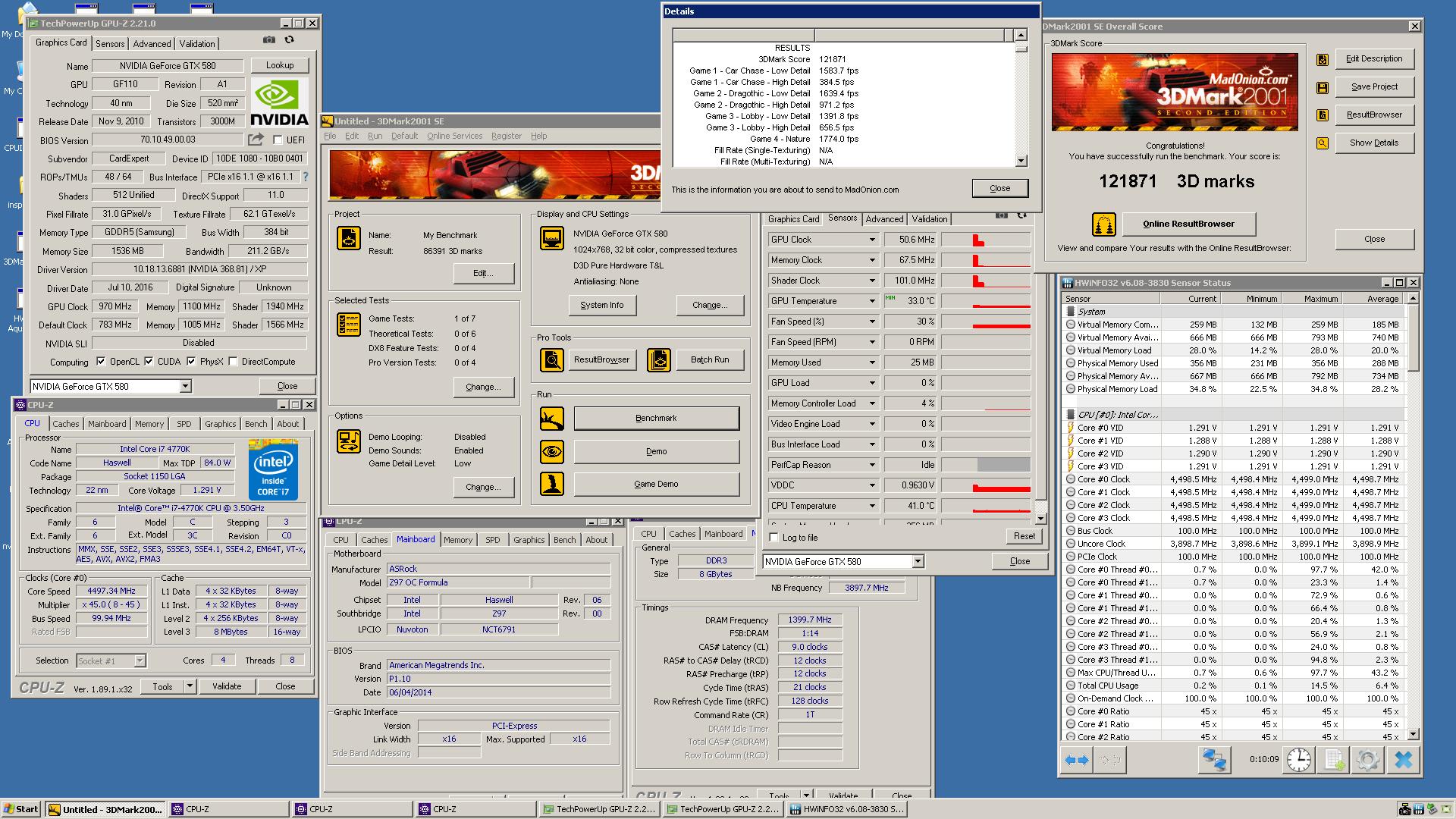Open GPU selector dropdown in GPU-Z Sensors window
This screenshot has width=1456, height=819.
point(918,562)
